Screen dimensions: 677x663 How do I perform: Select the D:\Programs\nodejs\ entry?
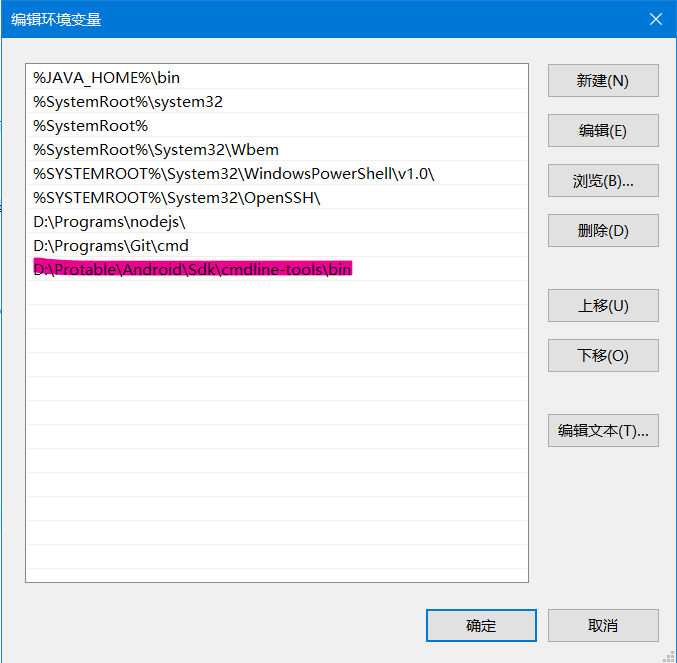277,221
